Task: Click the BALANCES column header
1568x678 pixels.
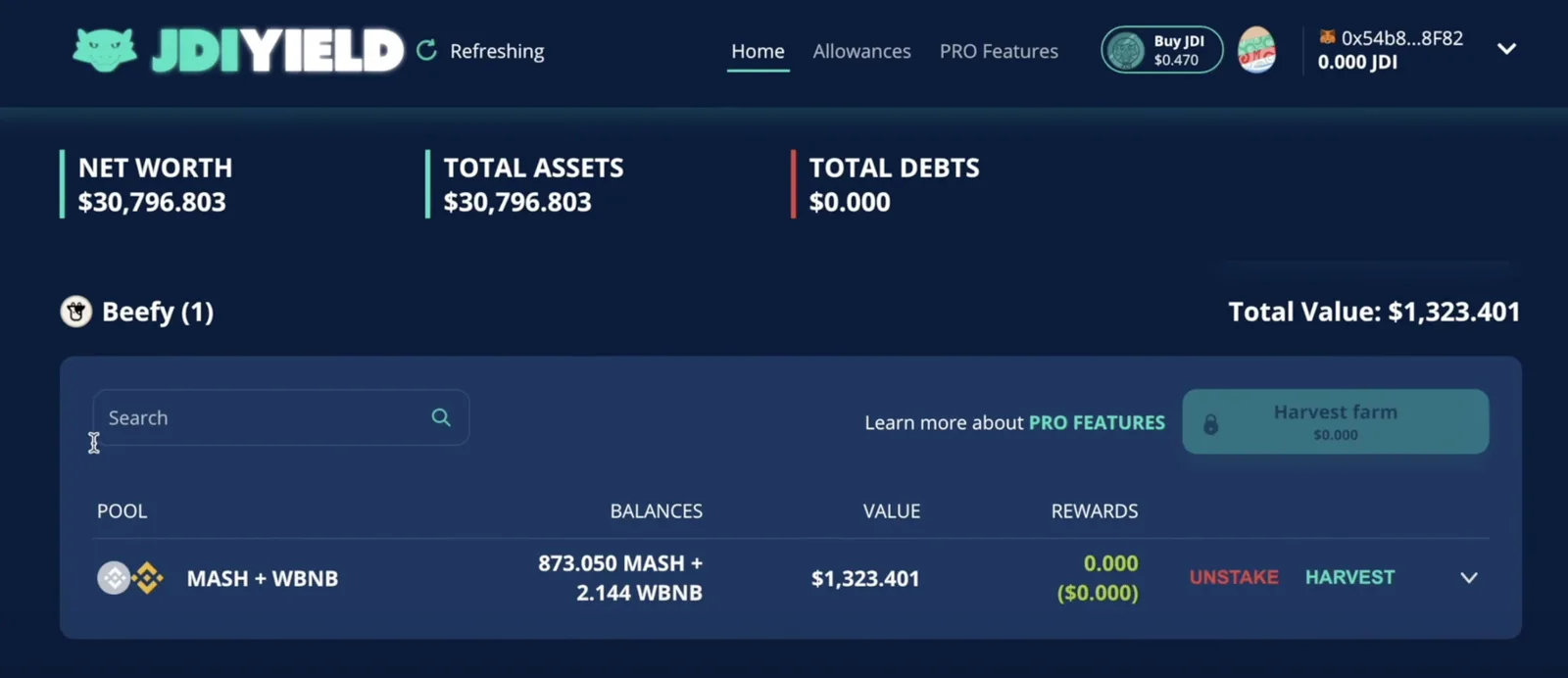Action: (657, 510)
